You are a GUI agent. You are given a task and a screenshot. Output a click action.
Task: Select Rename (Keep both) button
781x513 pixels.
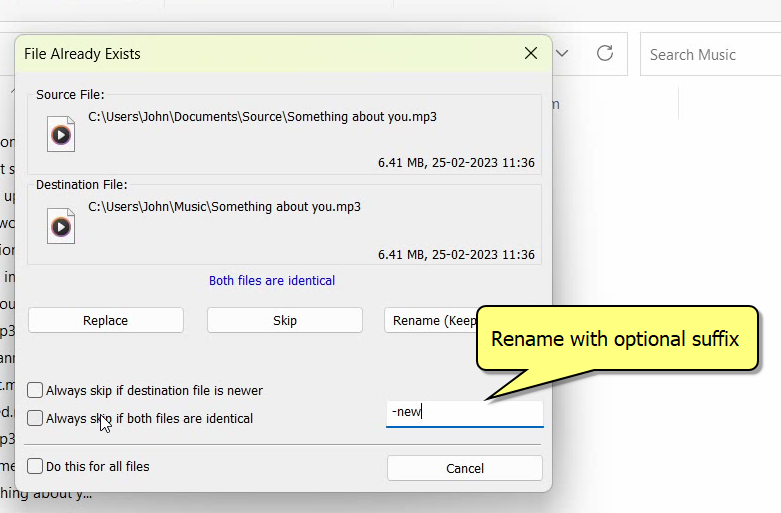click(431, 320)
